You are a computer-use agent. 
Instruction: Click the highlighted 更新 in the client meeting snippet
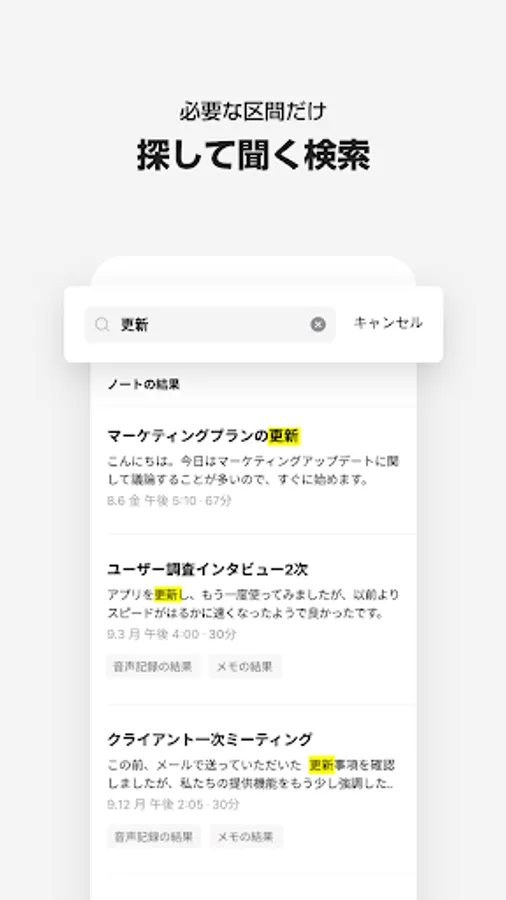click(x=321, y=765)
